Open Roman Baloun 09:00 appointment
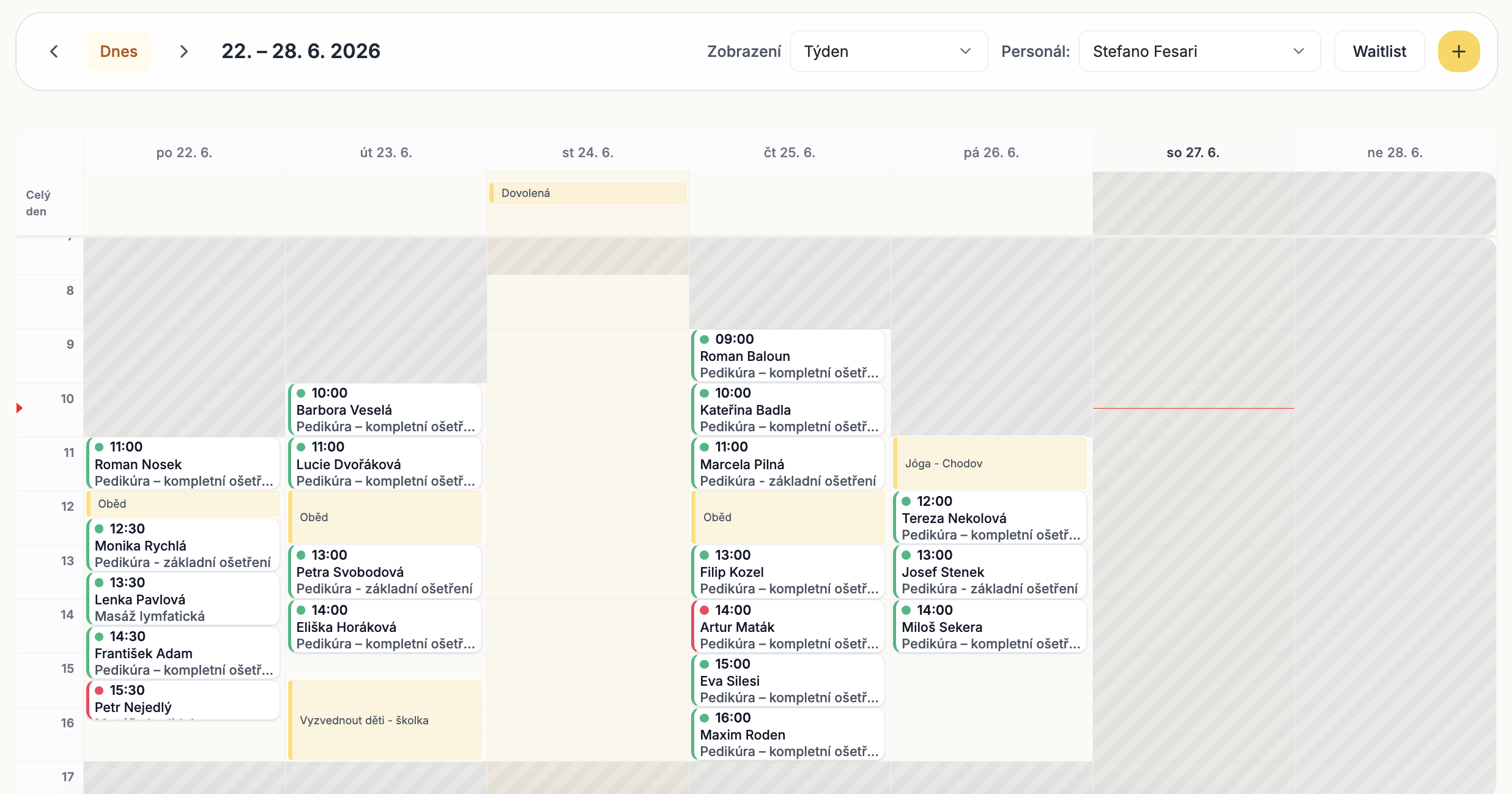The height and width of the screenshot is (794, 1512). [788, 355]
